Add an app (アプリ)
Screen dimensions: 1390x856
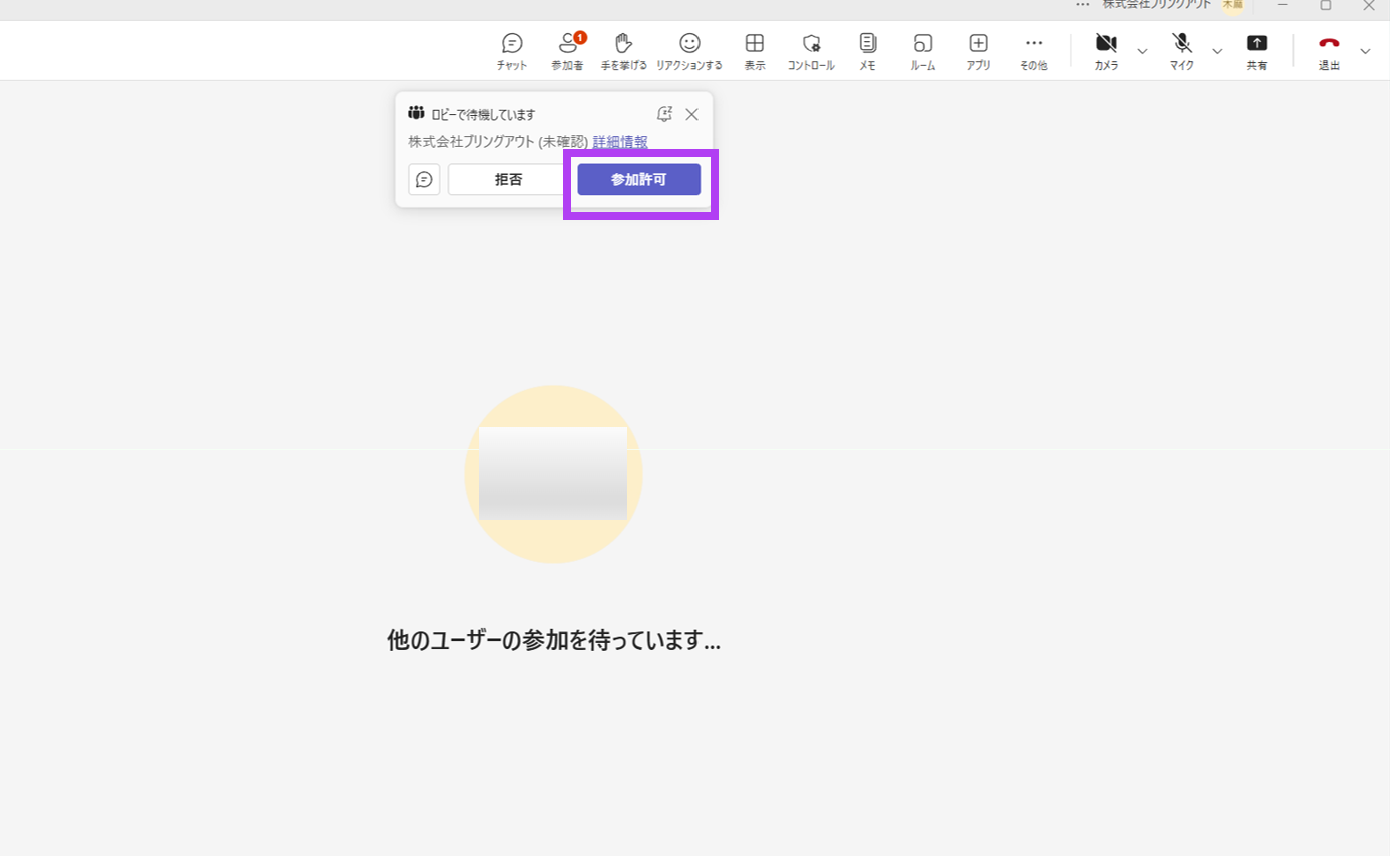pyautogui.click(x=979, y=52)
